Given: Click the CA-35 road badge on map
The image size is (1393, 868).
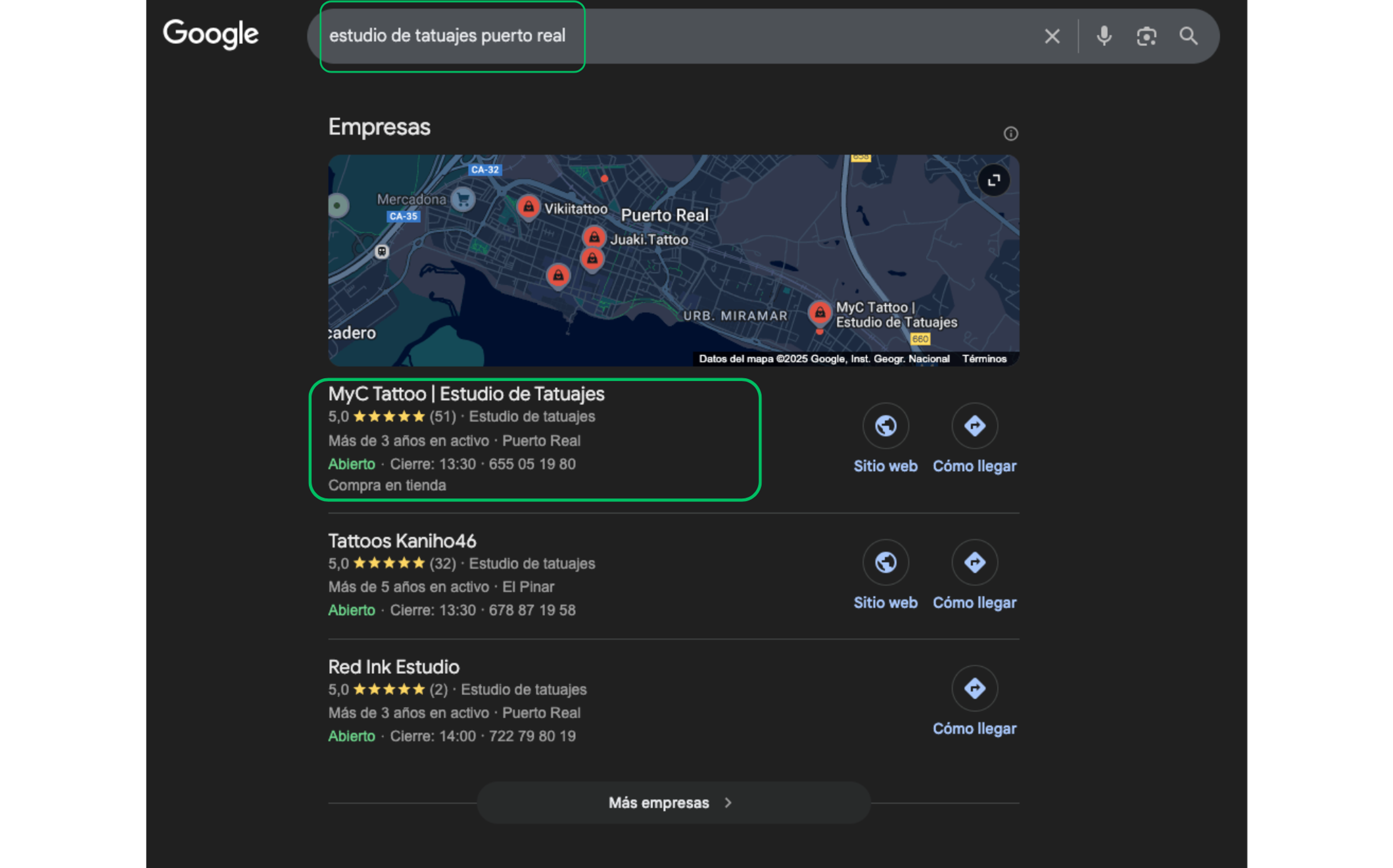Looking at the screenshot, I should (x=403, y=216).
